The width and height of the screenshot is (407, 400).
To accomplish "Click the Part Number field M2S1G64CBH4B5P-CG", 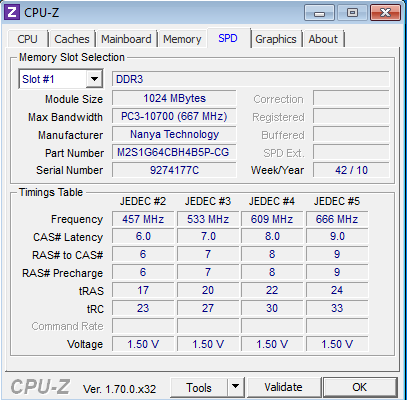I will (x=174, y=152).
